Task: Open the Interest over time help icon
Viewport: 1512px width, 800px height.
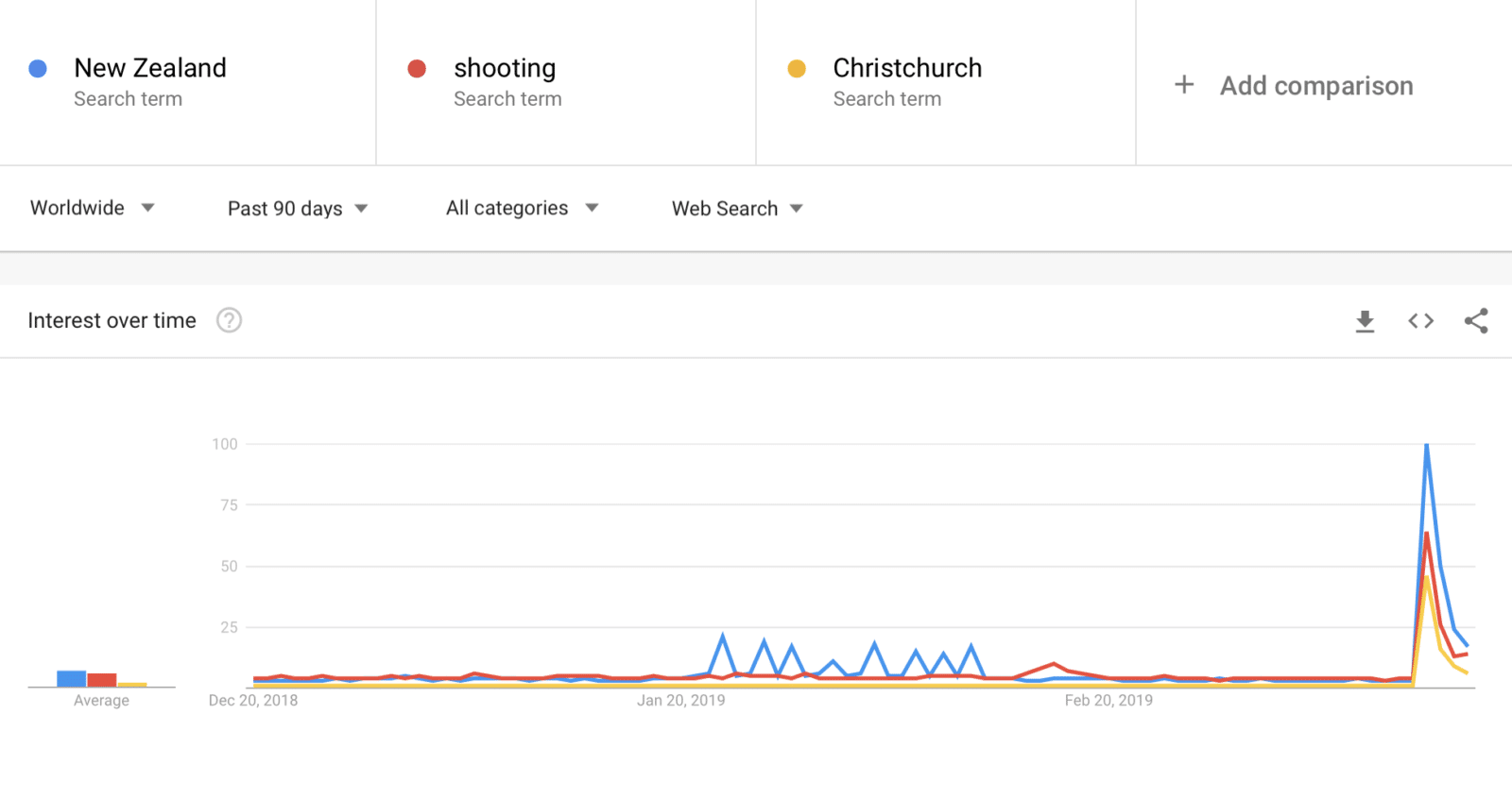Action: tap(229, 321)
